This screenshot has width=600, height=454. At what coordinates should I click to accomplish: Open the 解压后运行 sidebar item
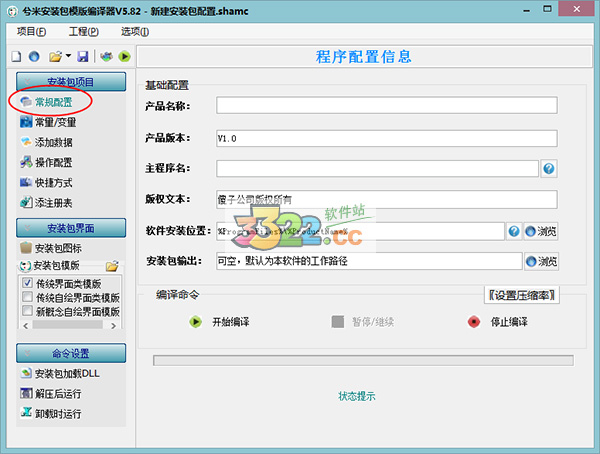(51, 394)
